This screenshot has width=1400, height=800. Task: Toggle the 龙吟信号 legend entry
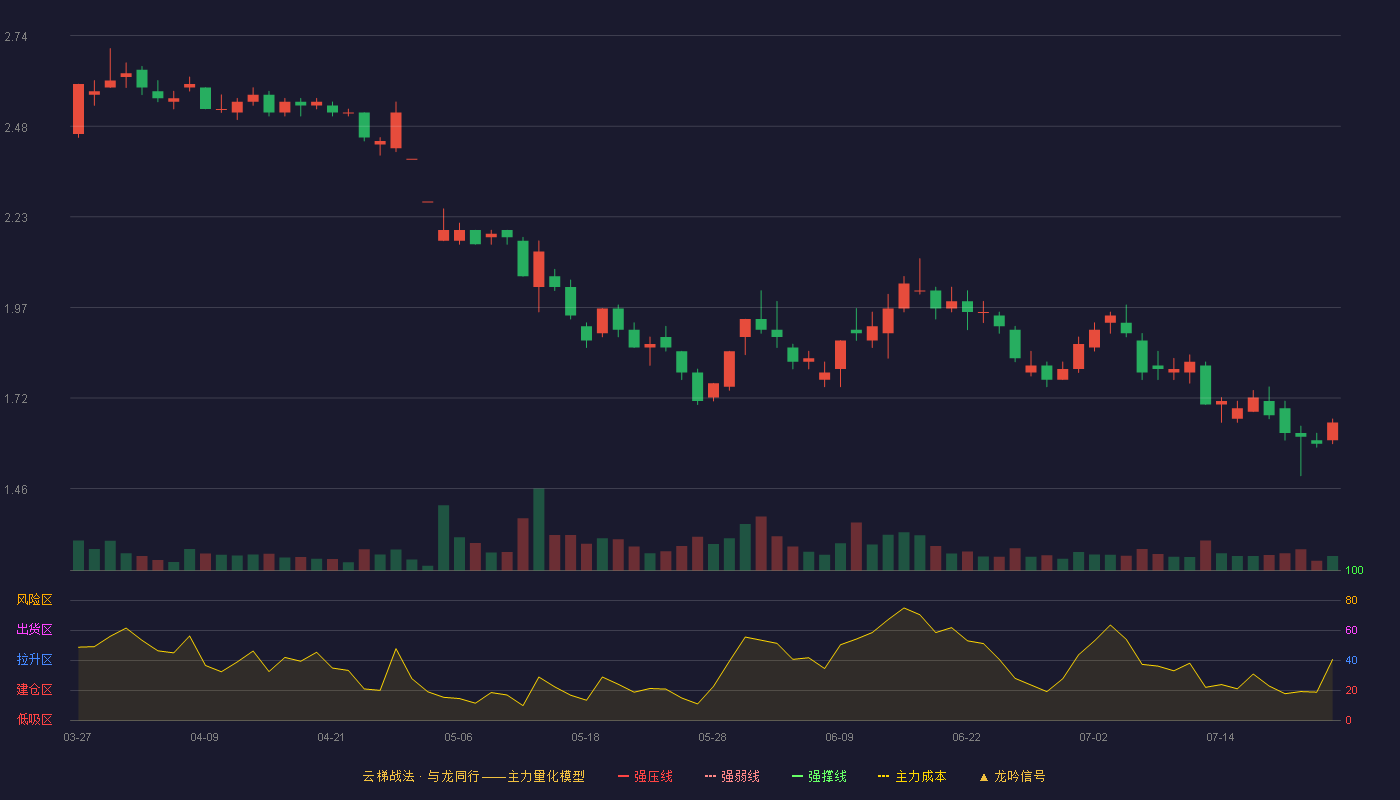point(1012,776)
